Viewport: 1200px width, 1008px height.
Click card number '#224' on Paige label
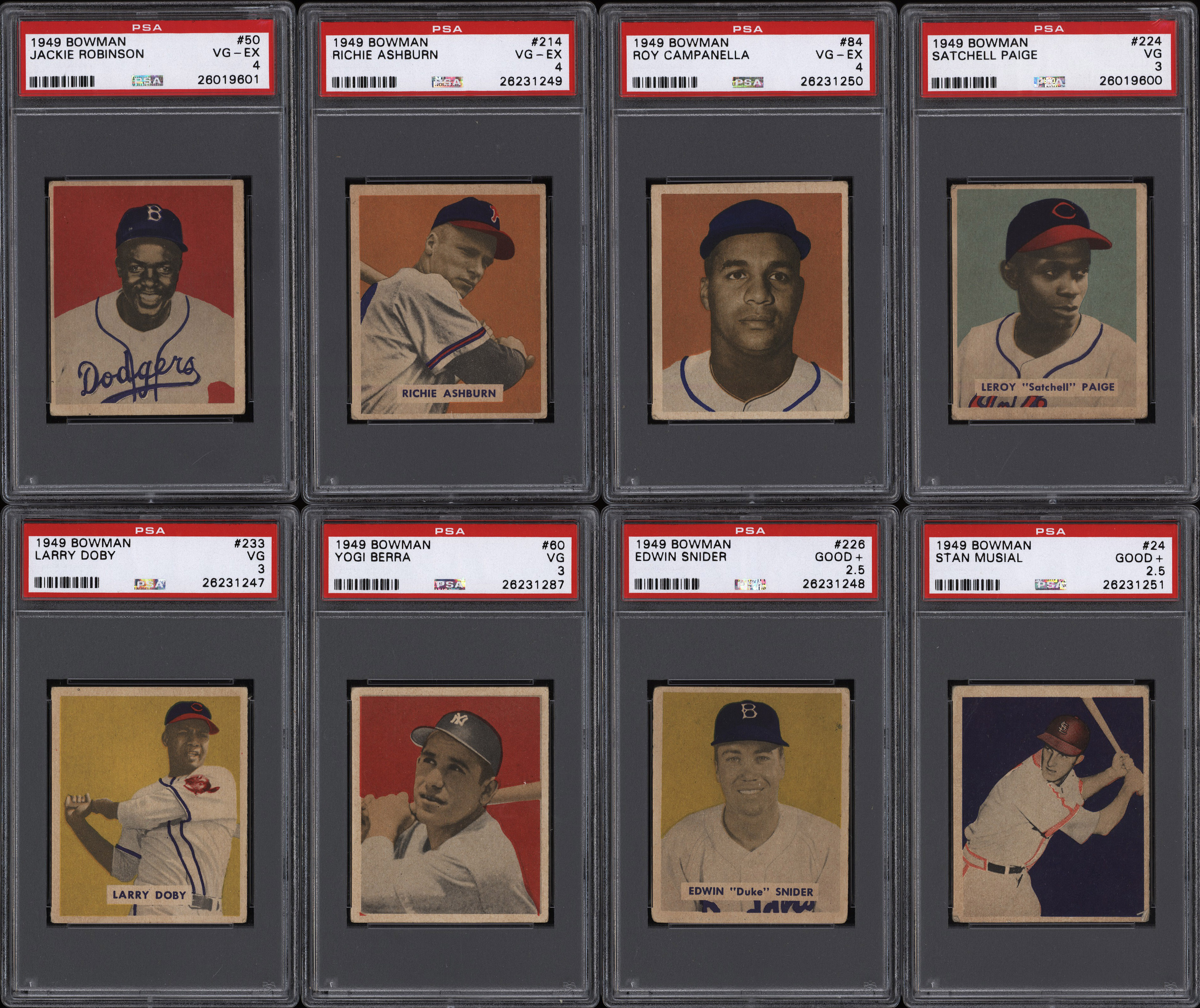[x=1146, y=41]
